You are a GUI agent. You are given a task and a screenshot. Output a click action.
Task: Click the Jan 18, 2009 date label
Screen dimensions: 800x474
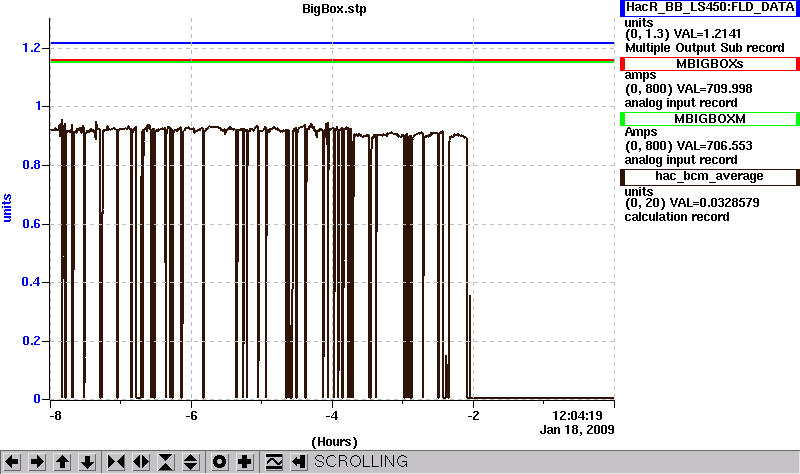tap(577, 430)
